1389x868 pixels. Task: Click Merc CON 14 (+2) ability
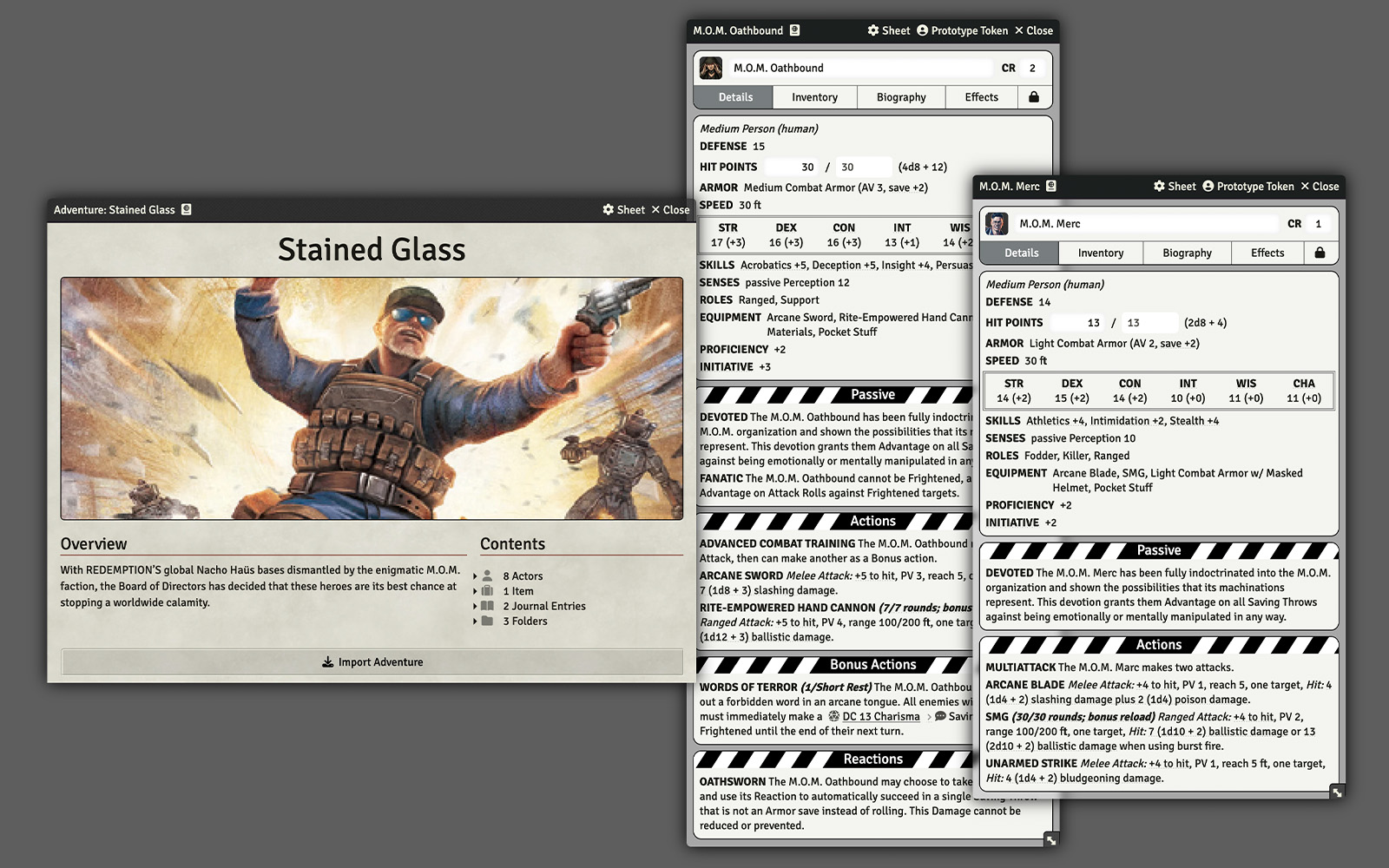1129,391
